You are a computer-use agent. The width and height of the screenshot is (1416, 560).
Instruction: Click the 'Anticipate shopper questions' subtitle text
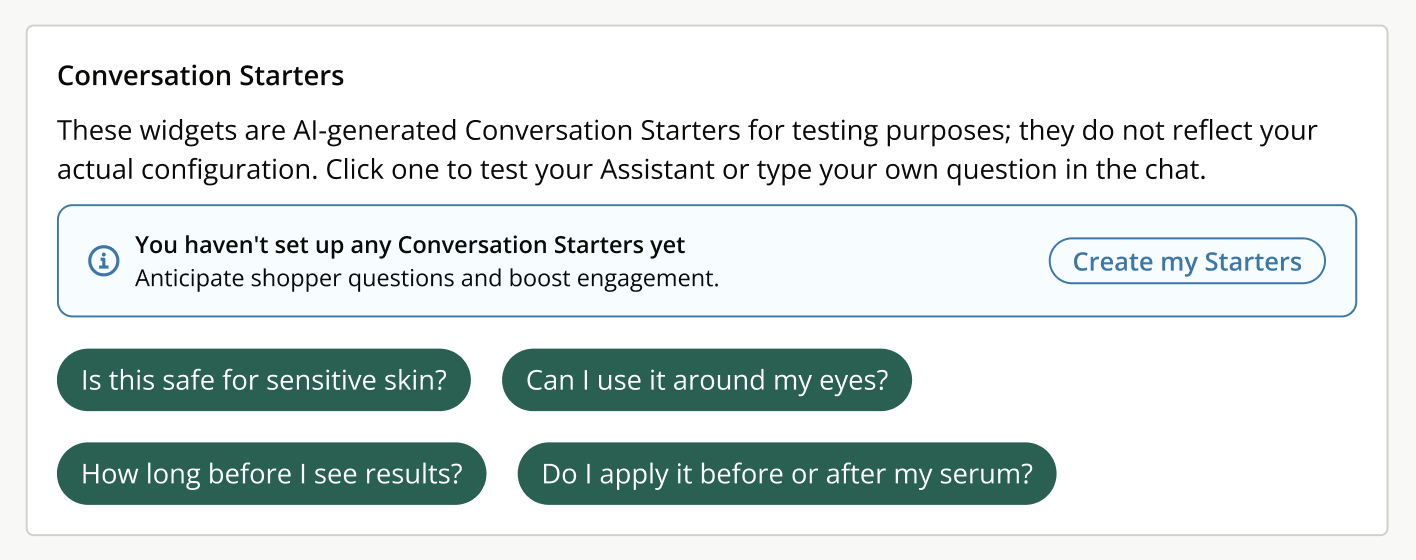[x=427, y=278]
